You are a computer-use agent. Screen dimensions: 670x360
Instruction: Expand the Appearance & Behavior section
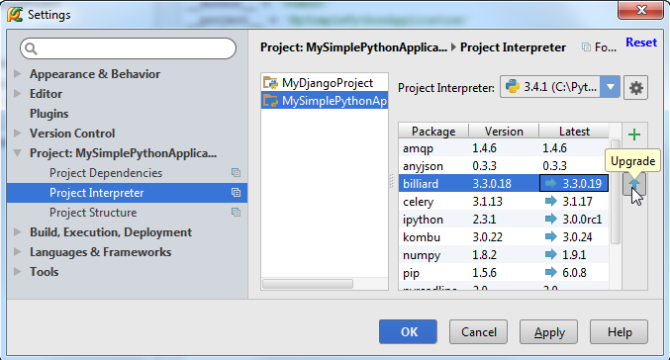(x=18, y=74)
